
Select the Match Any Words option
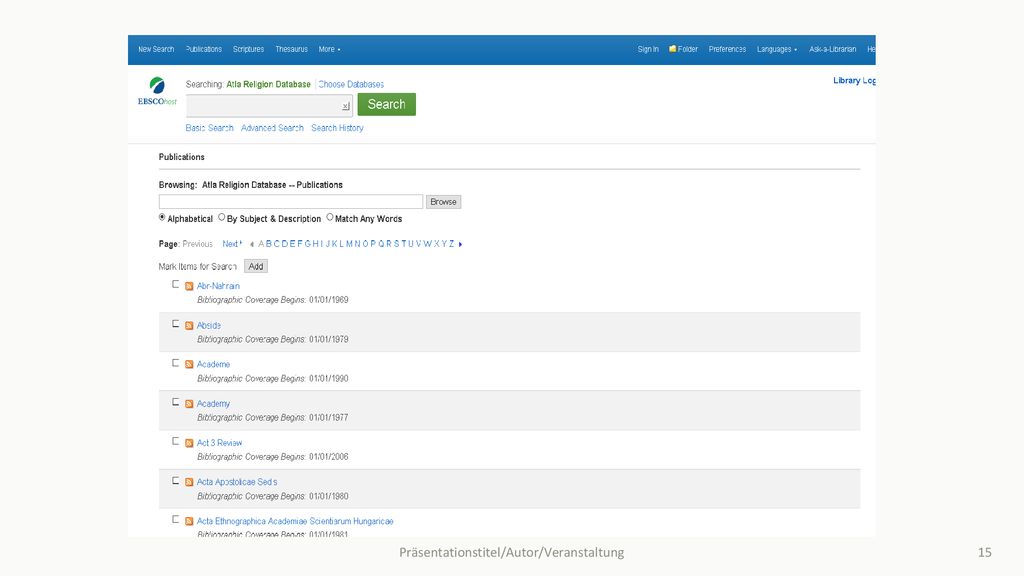point(330,217)
